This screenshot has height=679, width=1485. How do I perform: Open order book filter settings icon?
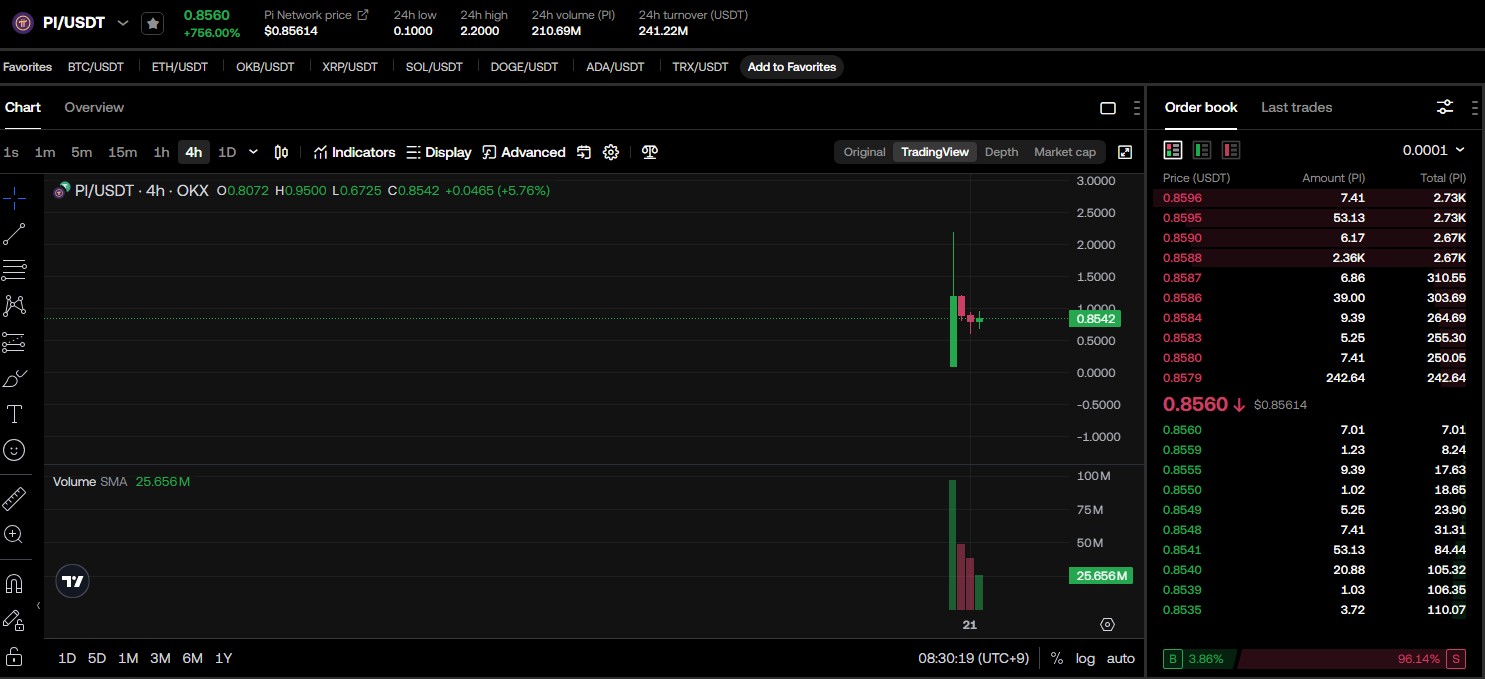1445,107
